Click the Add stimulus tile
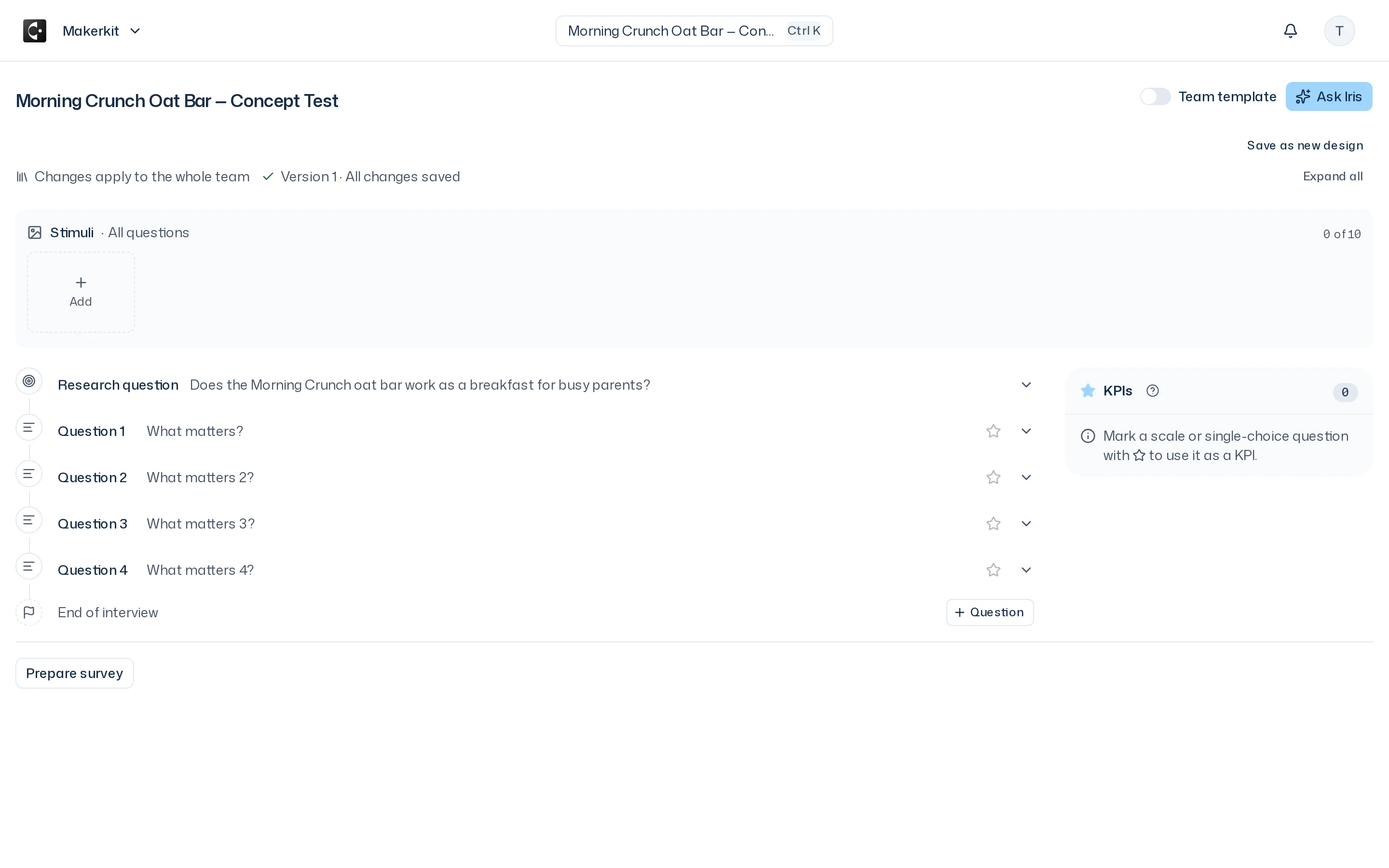Image resolution: width=1389 pixels, height=868 pixels. tap(81, 292)
